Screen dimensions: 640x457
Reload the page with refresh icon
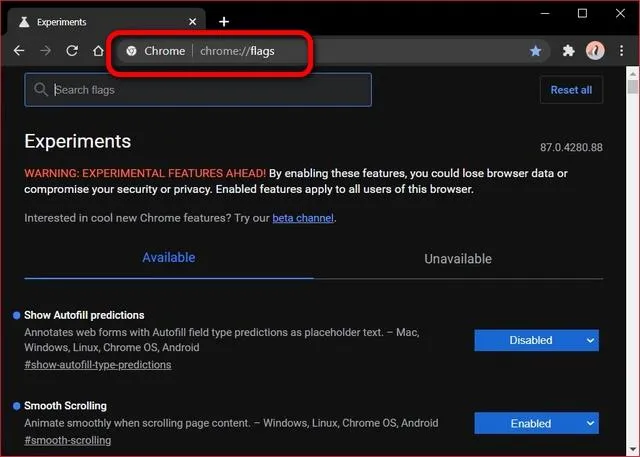pyautogui.click(x=72, y=51)
